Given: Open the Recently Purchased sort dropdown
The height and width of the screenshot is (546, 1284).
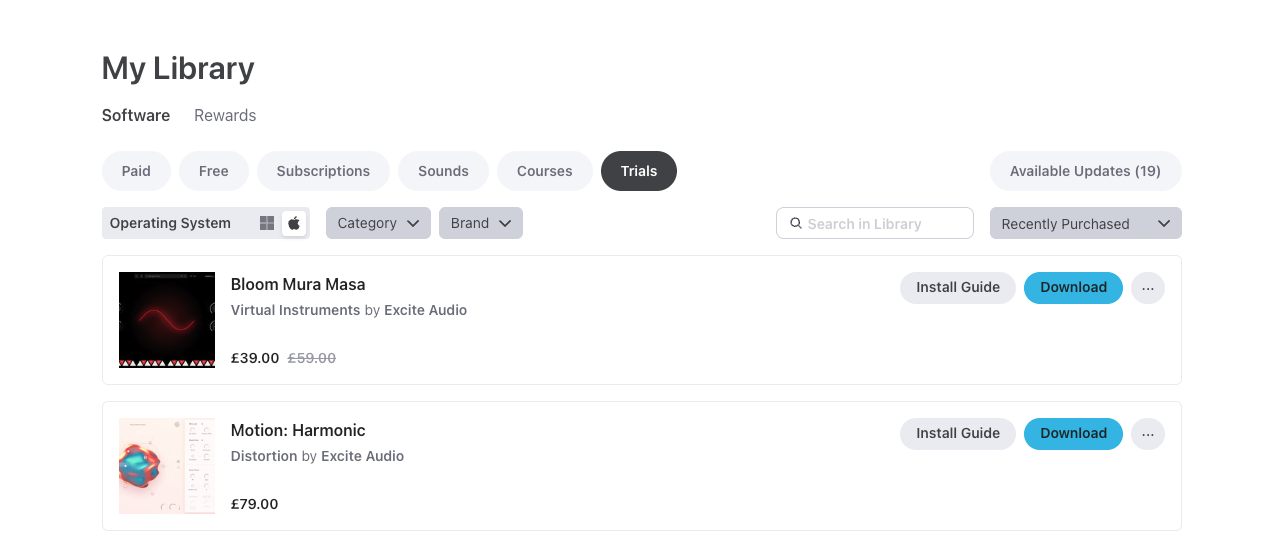Looking at the screenshot, I should click(1085, 224).
